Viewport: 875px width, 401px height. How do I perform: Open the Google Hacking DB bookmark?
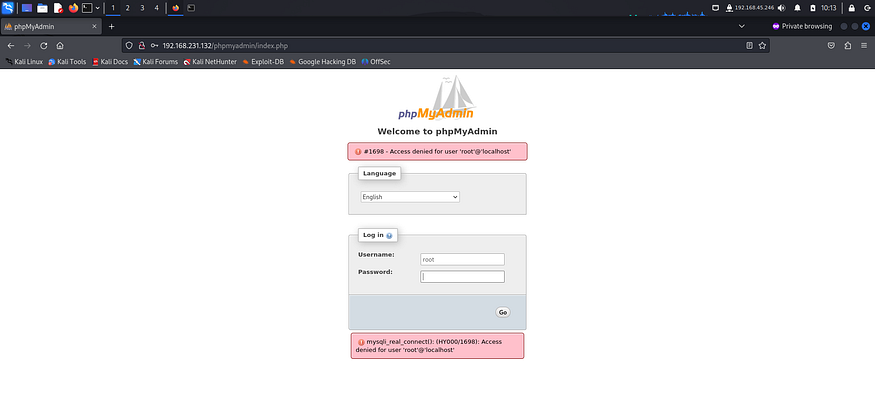click(323, 62)
